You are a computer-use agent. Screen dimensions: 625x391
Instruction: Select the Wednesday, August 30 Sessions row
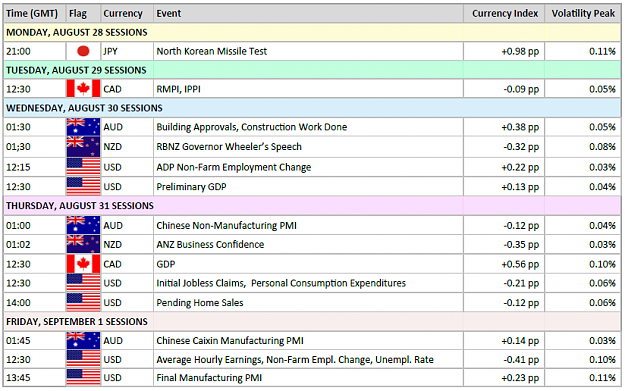(x=312, y=108)
